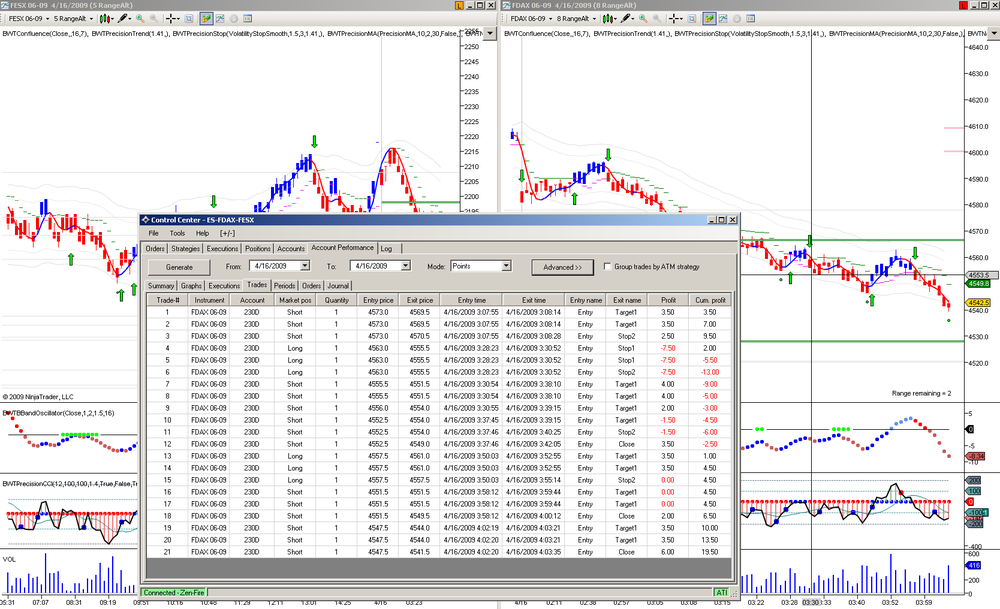1000x609 pixels.
Task: Sort by Entry price column header
Action: (x=378, y=300)
